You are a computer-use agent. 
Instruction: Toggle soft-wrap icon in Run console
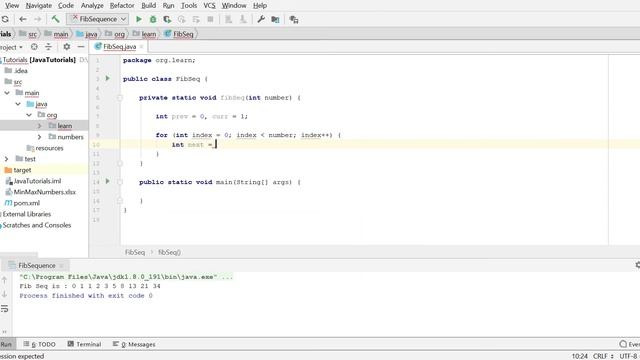(4, 309)
